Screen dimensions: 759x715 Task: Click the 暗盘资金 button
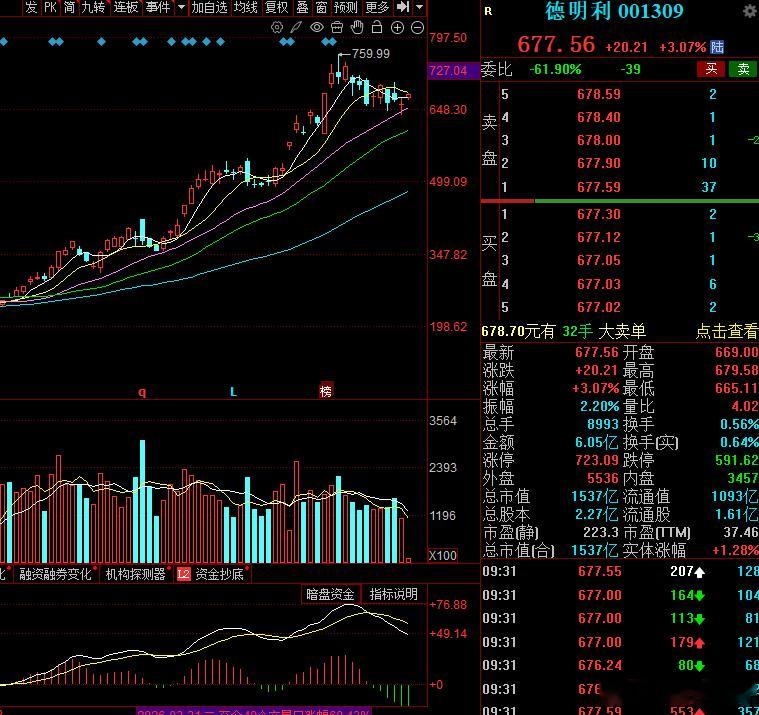(330, 594)
